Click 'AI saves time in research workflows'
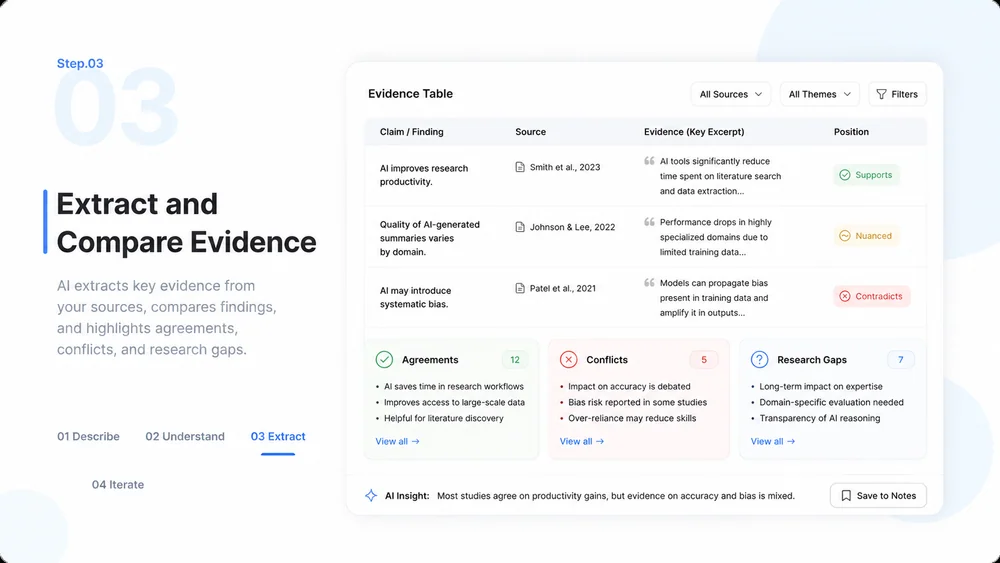The image size is (1000, 563). click(x=453, y=386)
